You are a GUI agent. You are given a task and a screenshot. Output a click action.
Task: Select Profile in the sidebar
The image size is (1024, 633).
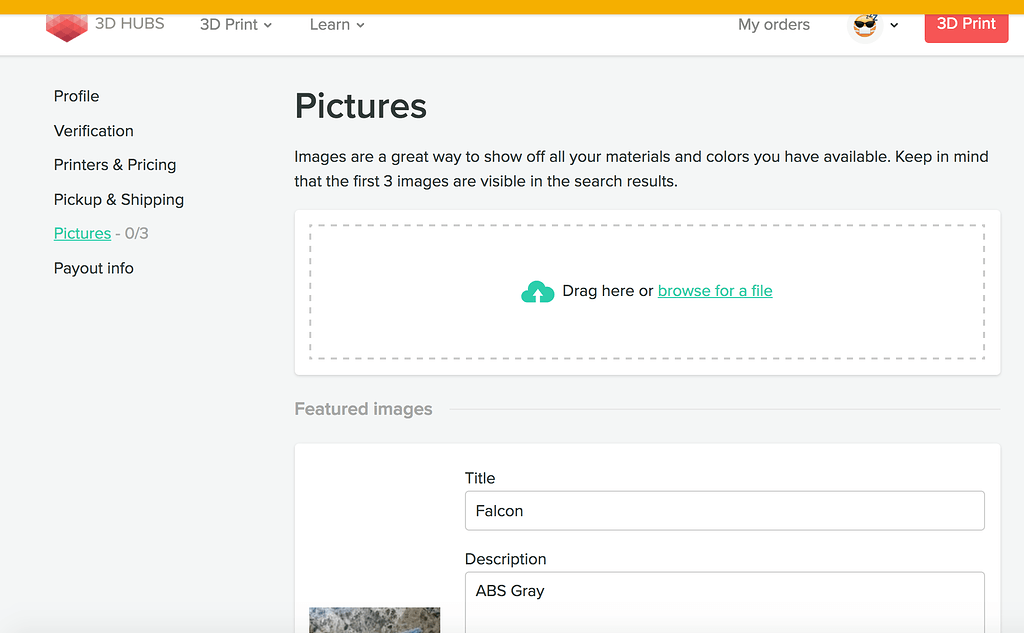76,96
